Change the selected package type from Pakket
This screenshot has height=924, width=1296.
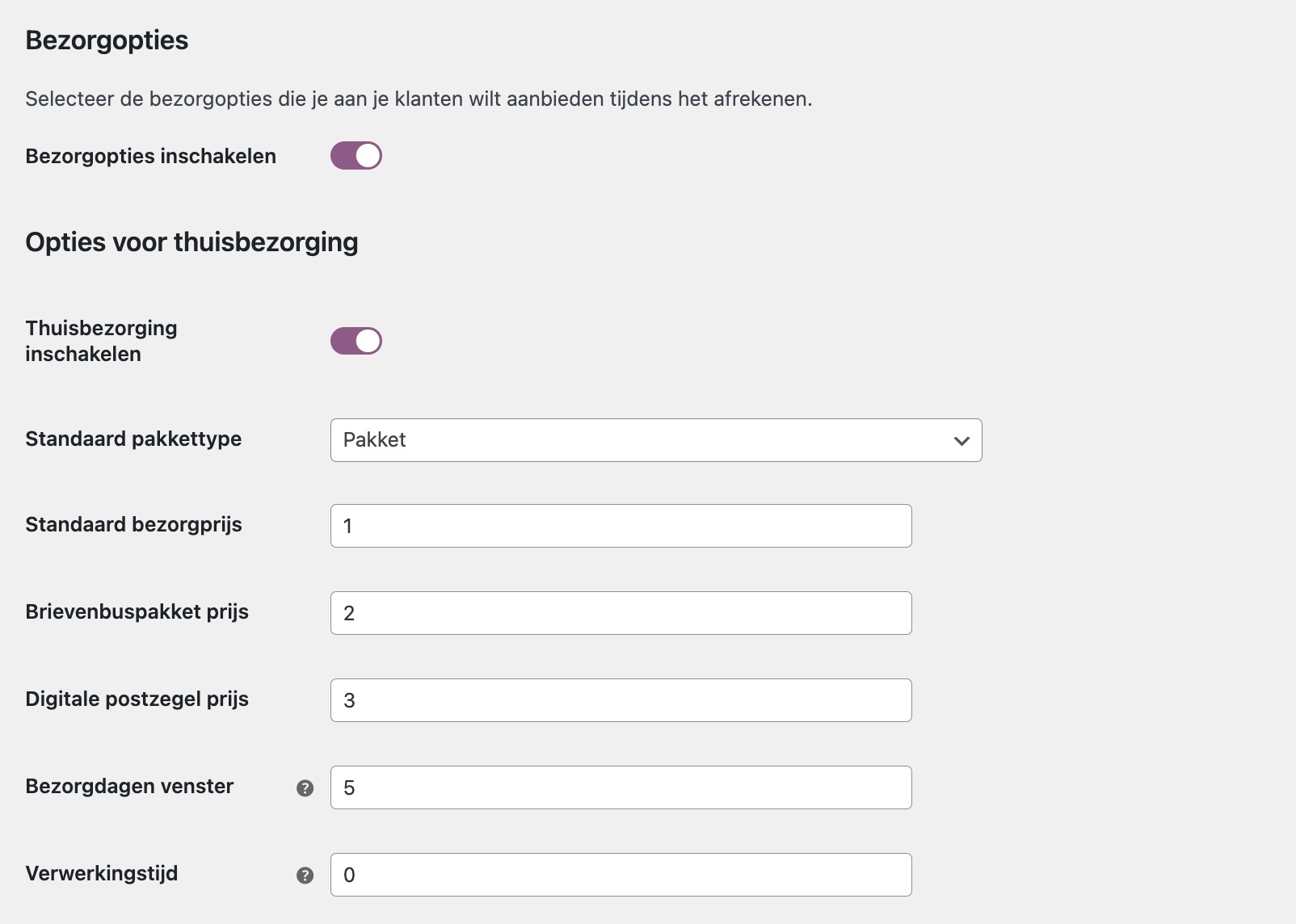654,440
